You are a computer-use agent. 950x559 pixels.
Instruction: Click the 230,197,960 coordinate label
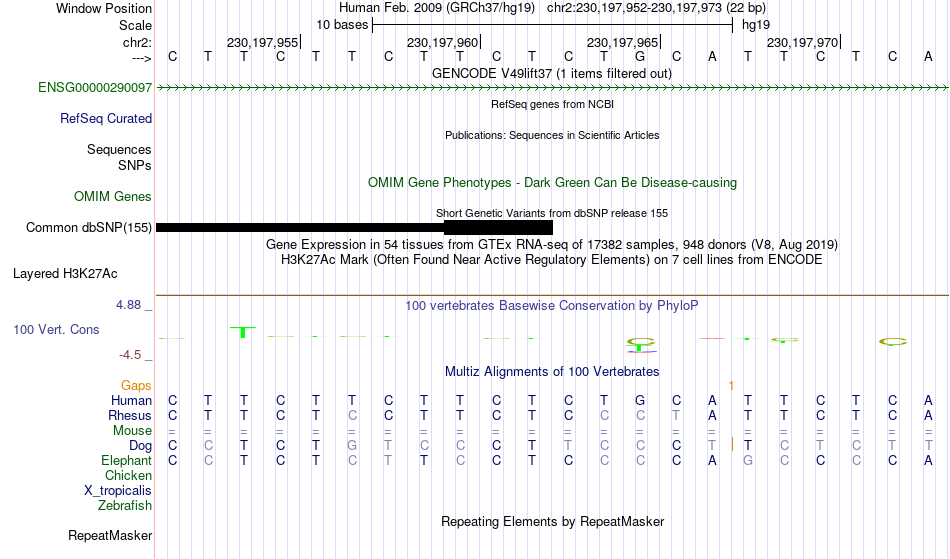click(x=442, y=43)
